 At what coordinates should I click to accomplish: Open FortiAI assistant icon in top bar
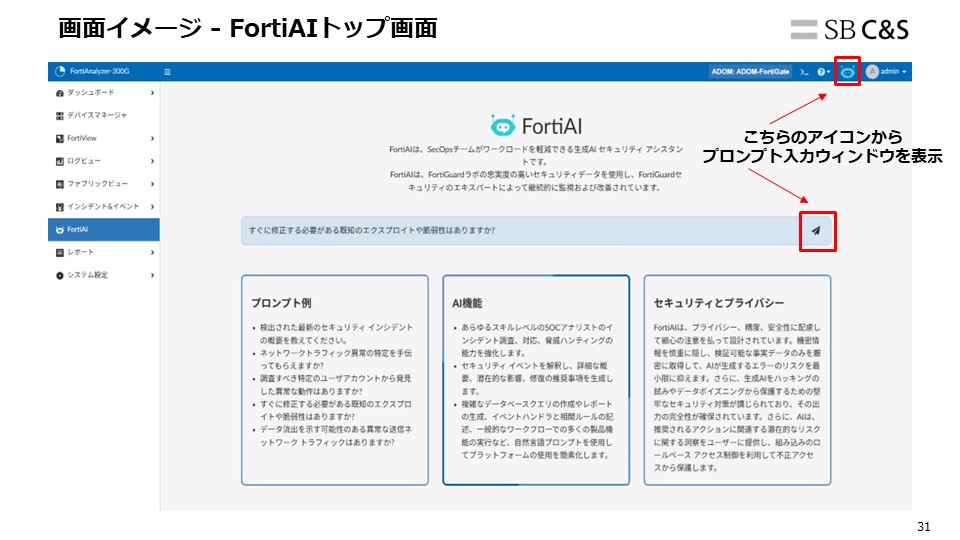[x=847, y=72]
